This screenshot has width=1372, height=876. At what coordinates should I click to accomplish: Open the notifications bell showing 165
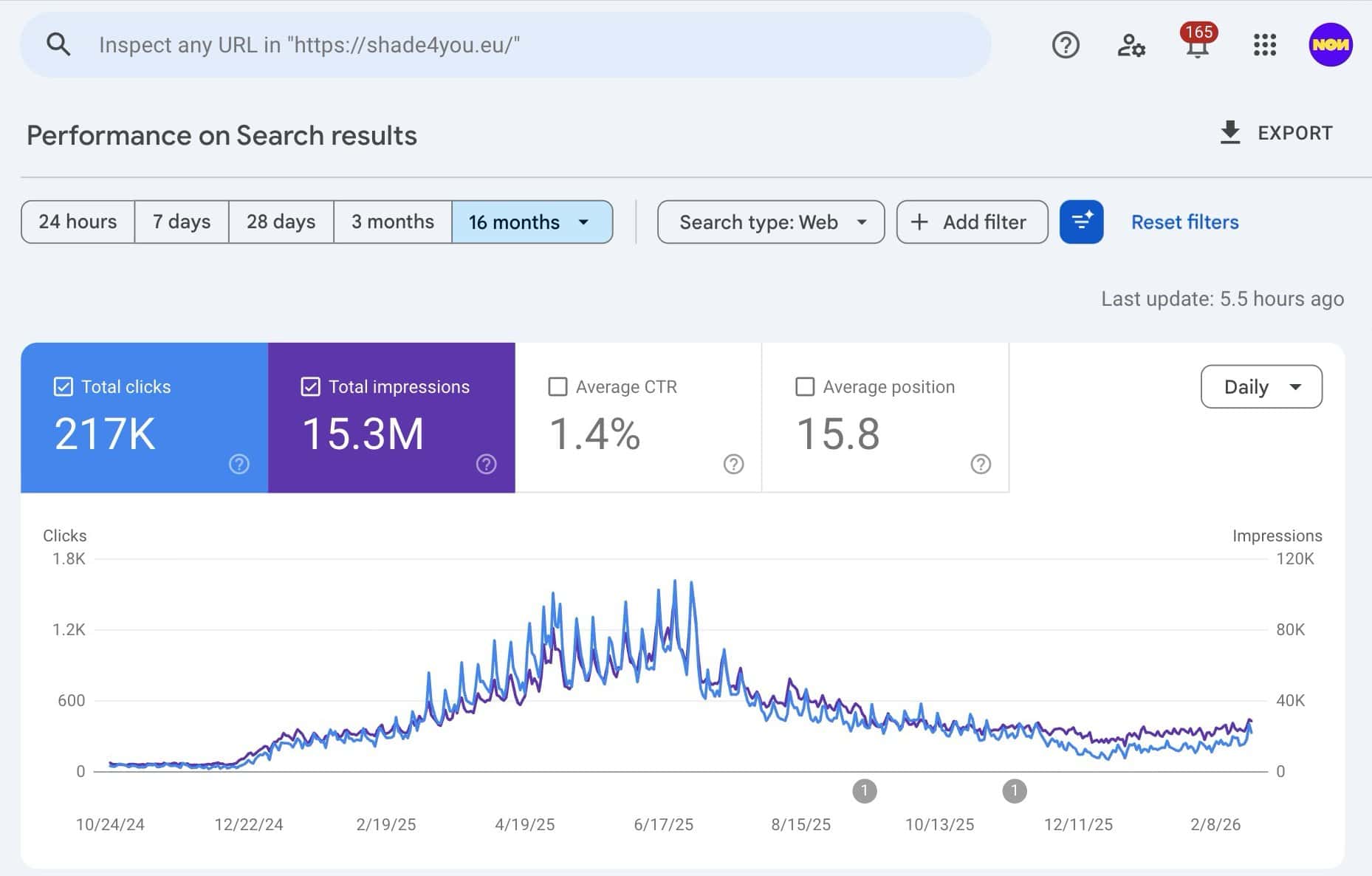pos(1196,45)
